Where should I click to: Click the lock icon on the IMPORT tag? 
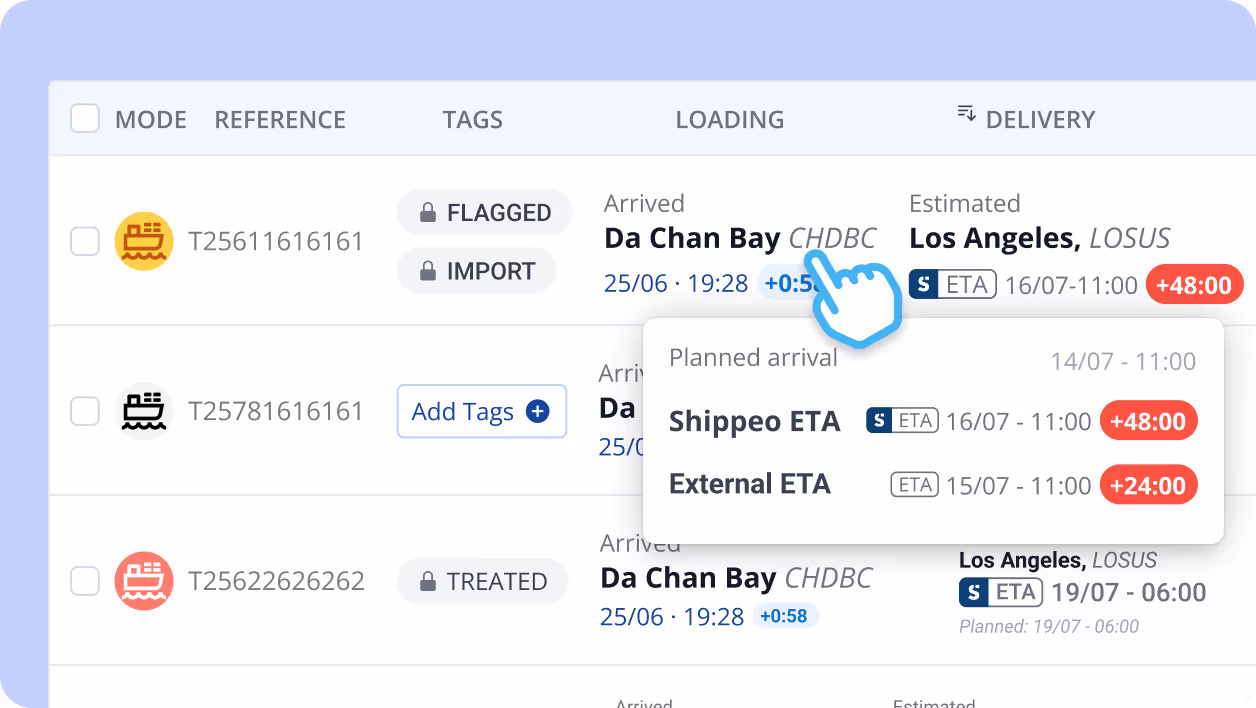tap(430, 270)
